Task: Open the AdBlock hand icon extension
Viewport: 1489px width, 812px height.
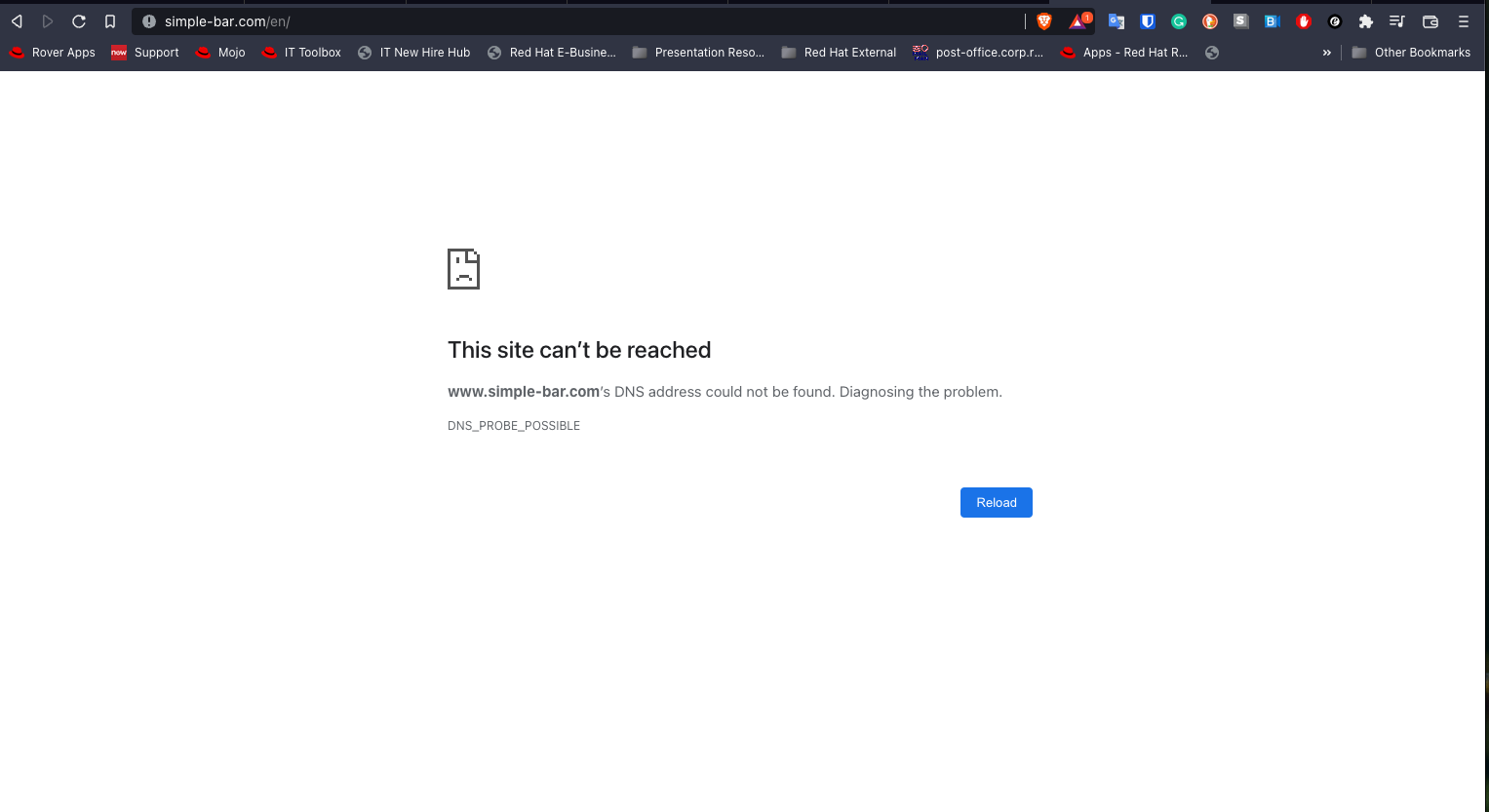Action: coord(1304,20)
